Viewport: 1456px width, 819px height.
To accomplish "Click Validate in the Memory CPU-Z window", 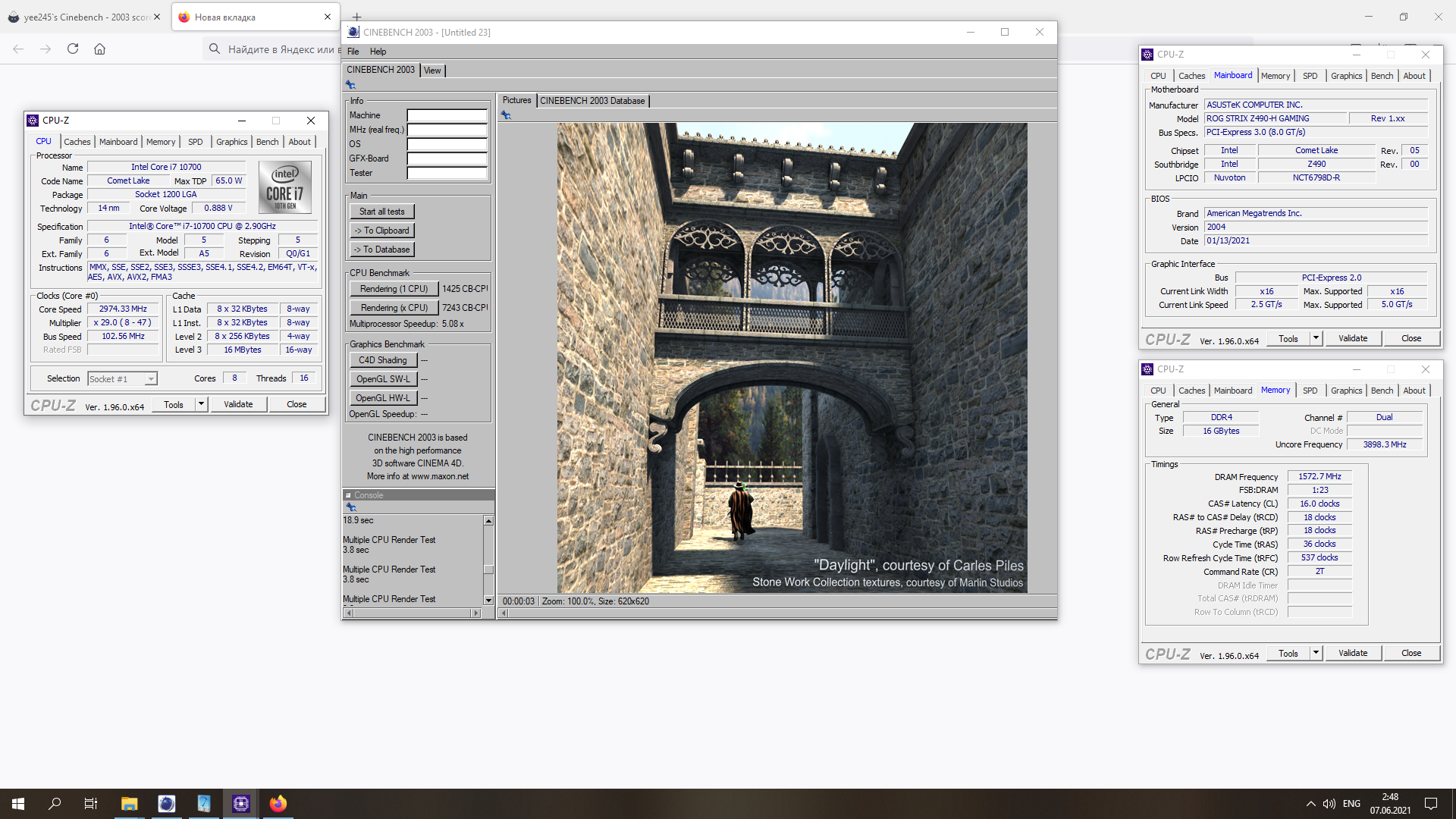I will 1353,653.
